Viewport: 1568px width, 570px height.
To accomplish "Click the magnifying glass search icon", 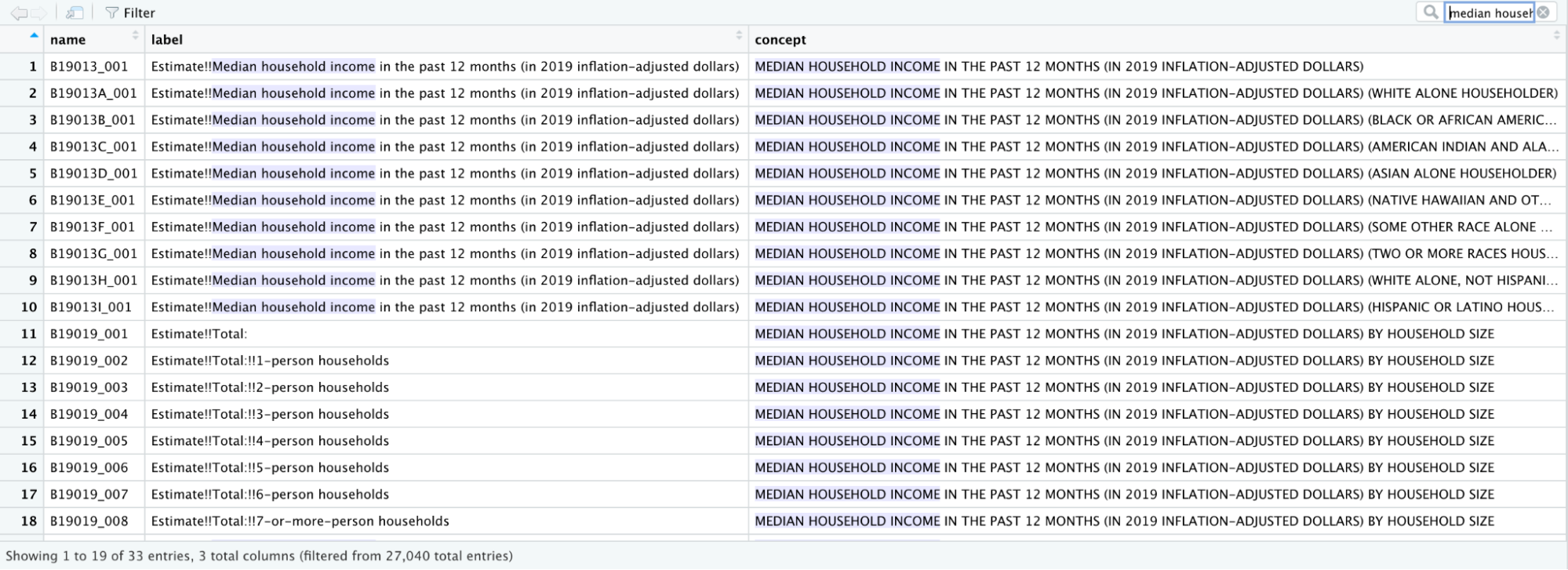I will [x=1431, y=13].
